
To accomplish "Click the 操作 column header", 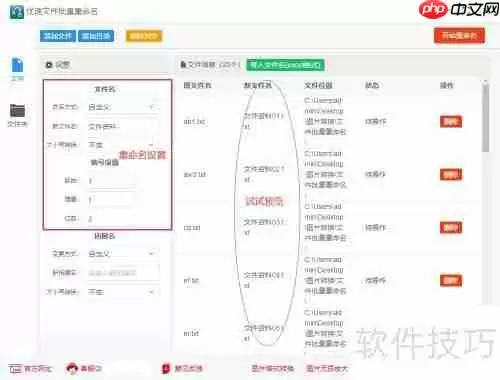I will 447,85.
